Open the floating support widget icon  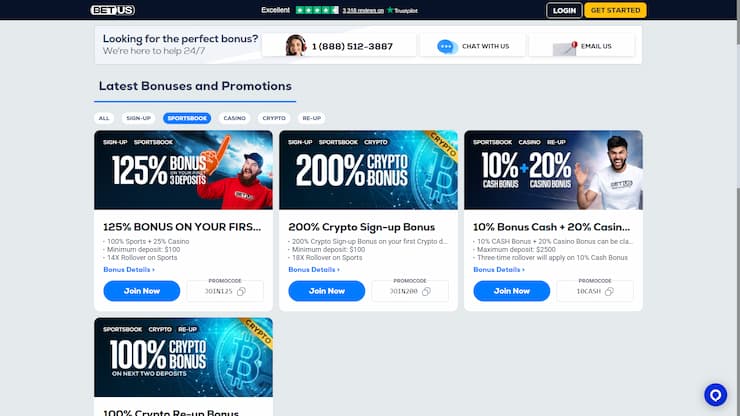(715, 395)
